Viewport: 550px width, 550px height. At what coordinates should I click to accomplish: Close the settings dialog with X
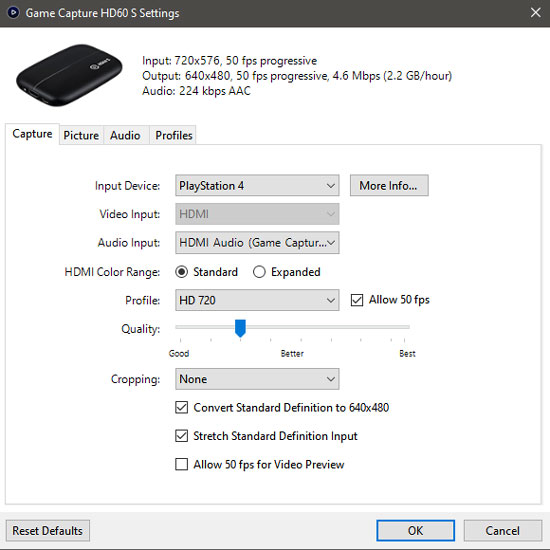pyautogui.click(x=535, y=13)
